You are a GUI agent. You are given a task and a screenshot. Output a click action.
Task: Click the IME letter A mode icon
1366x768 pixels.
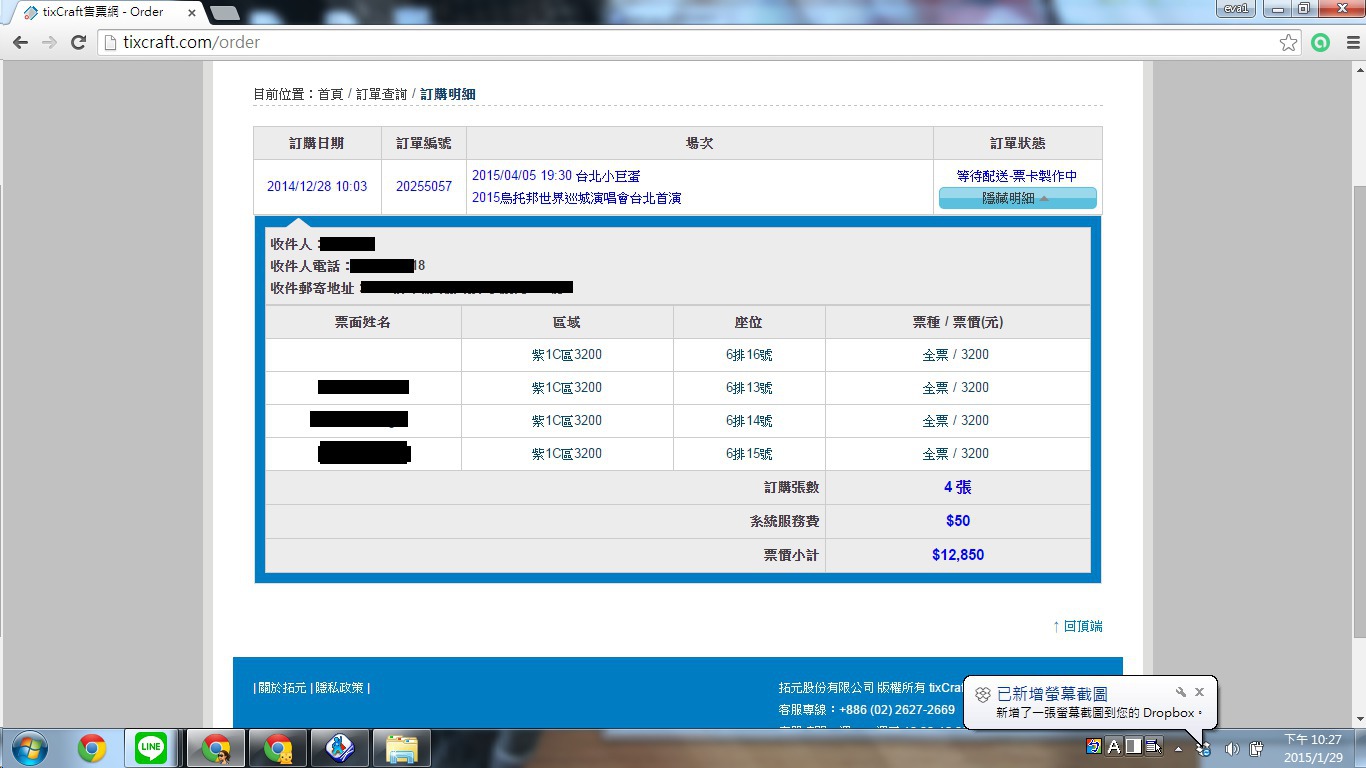1114,747
